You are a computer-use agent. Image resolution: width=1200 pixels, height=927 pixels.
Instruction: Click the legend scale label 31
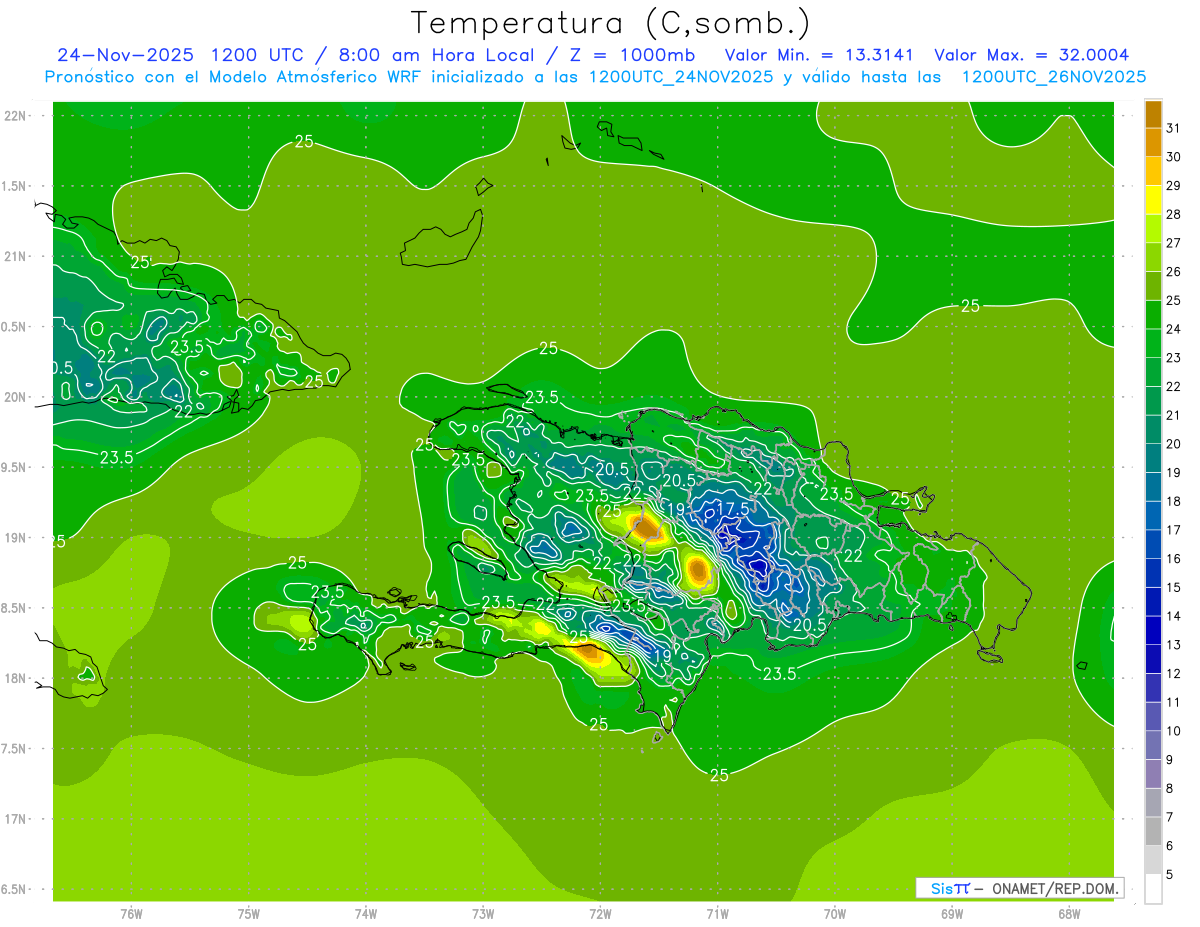[1173, 128]
